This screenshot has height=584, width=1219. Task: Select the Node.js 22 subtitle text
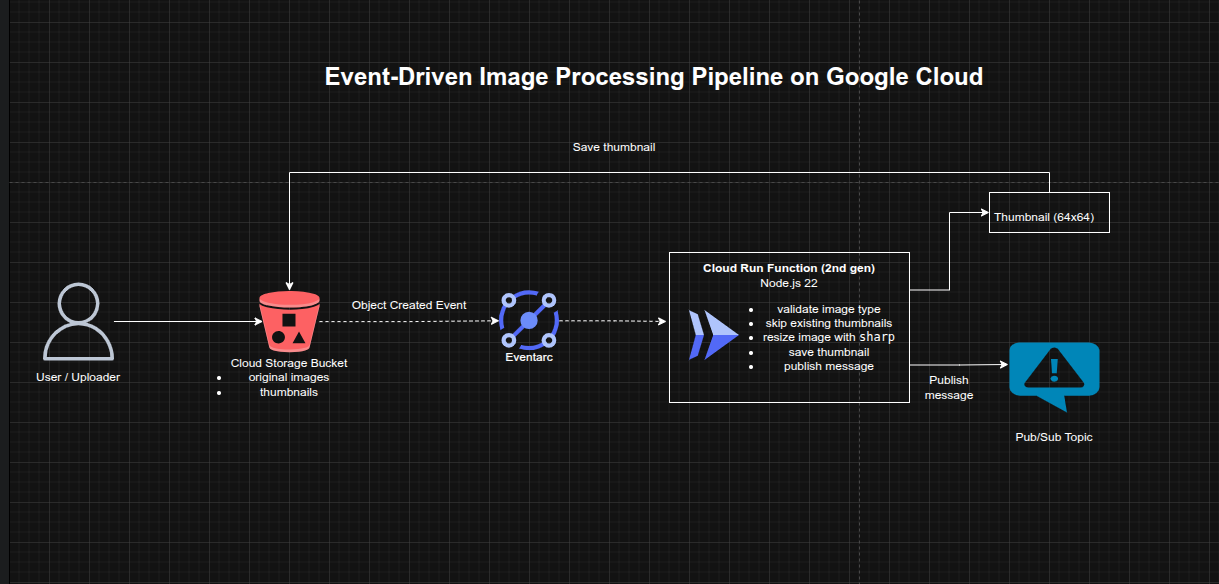[x=789, y=283]
